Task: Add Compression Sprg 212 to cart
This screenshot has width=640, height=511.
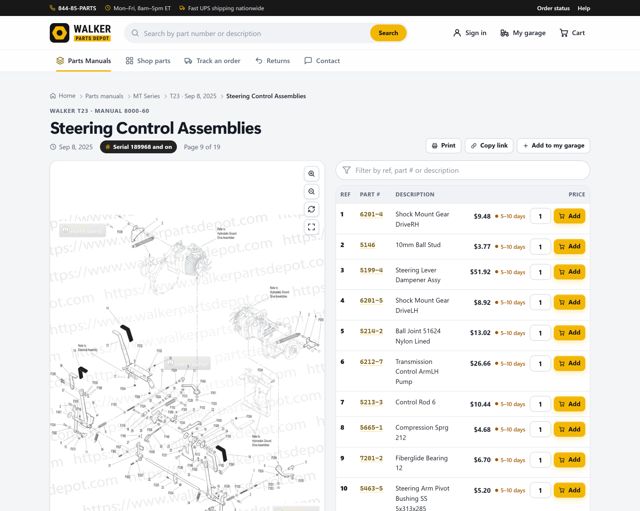Action: tap(569, 429)
